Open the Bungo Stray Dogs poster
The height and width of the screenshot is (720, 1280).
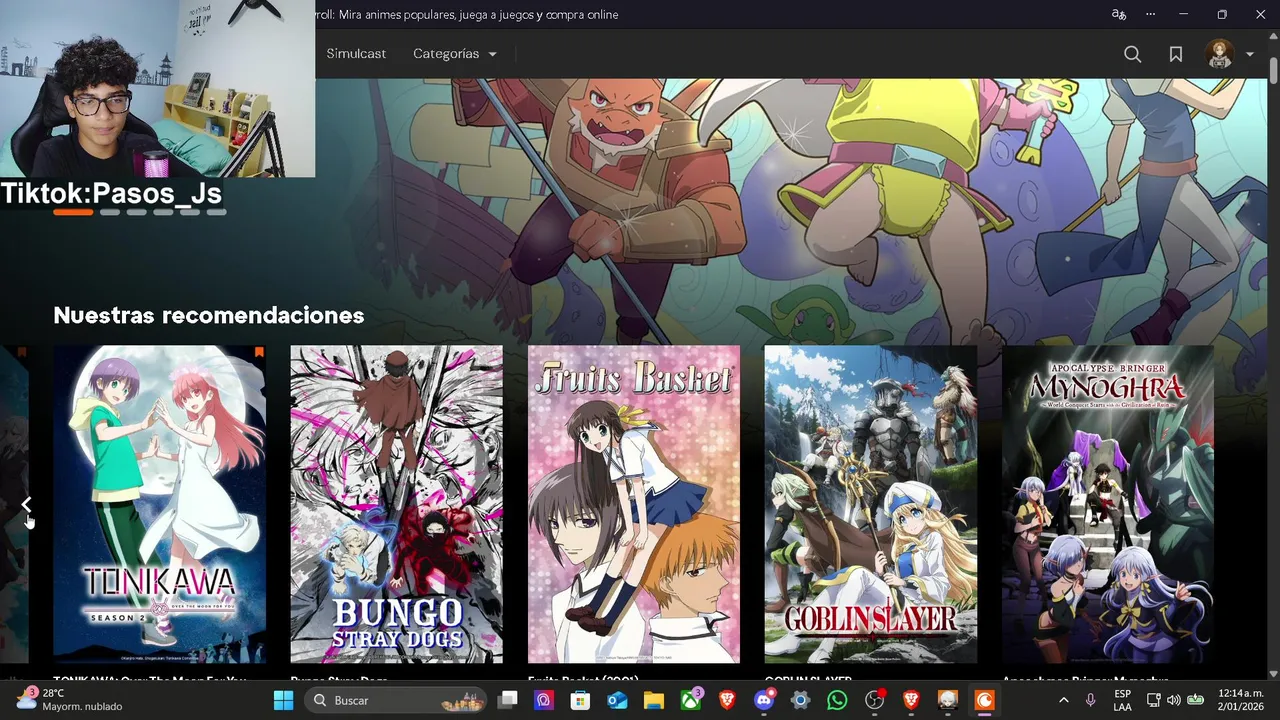click(x=397, y=504)
